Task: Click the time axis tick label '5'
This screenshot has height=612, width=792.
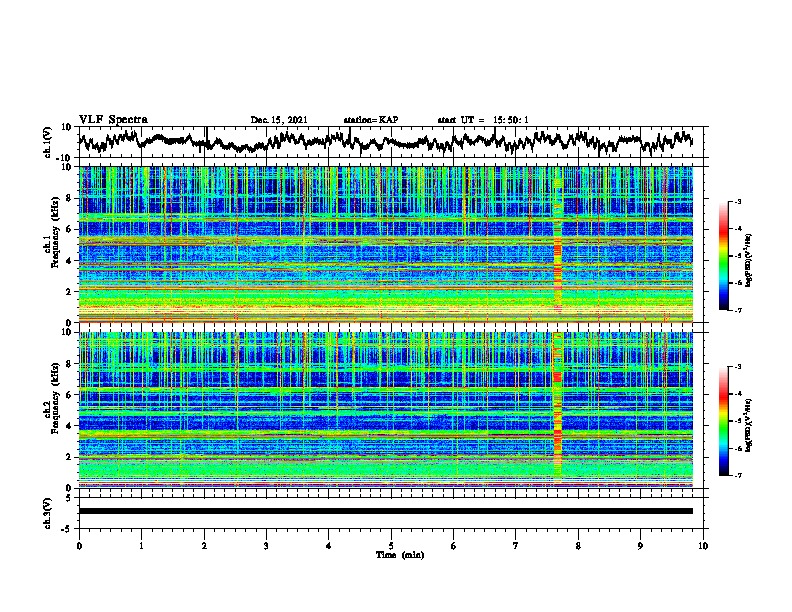Action: [x=391, y=546]
